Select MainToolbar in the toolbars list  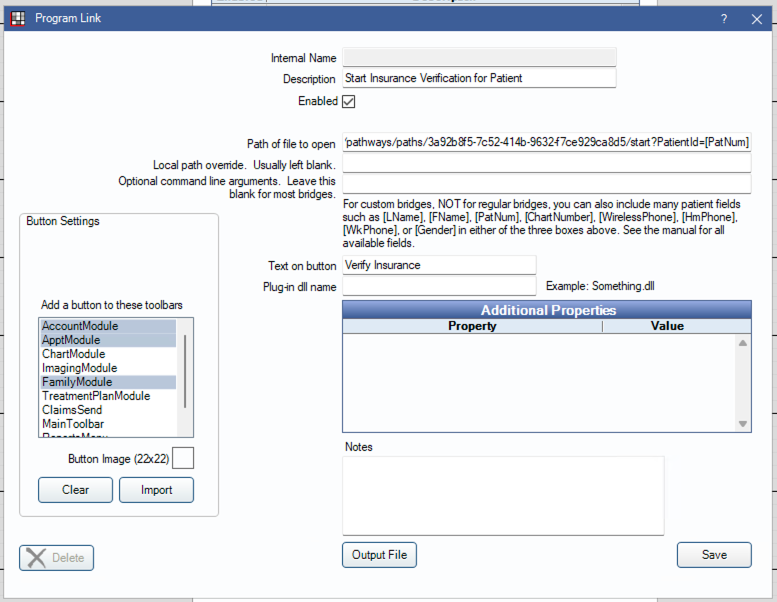click(x=73, y=424)
